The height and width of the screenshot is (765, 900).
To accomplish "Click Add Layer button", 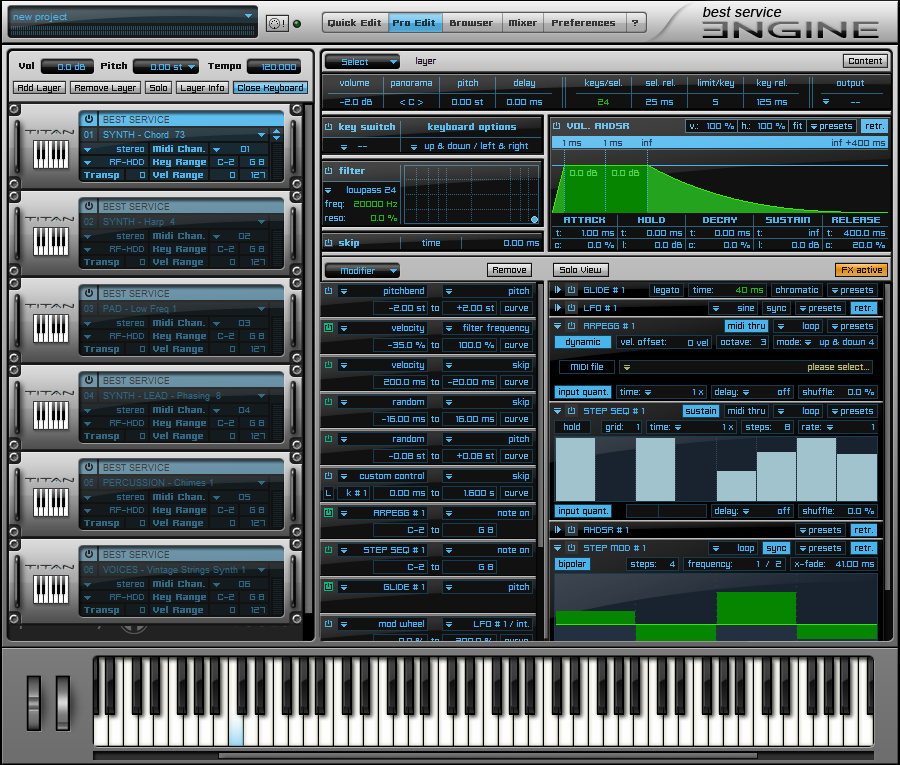I will [39, 88].
